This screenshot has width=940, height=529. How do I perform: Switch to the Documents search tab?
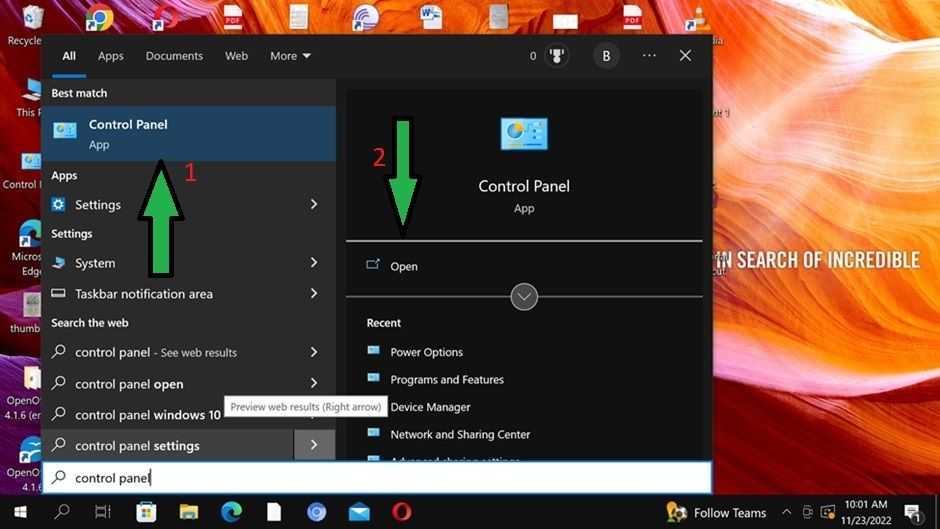tap(174, 56)
